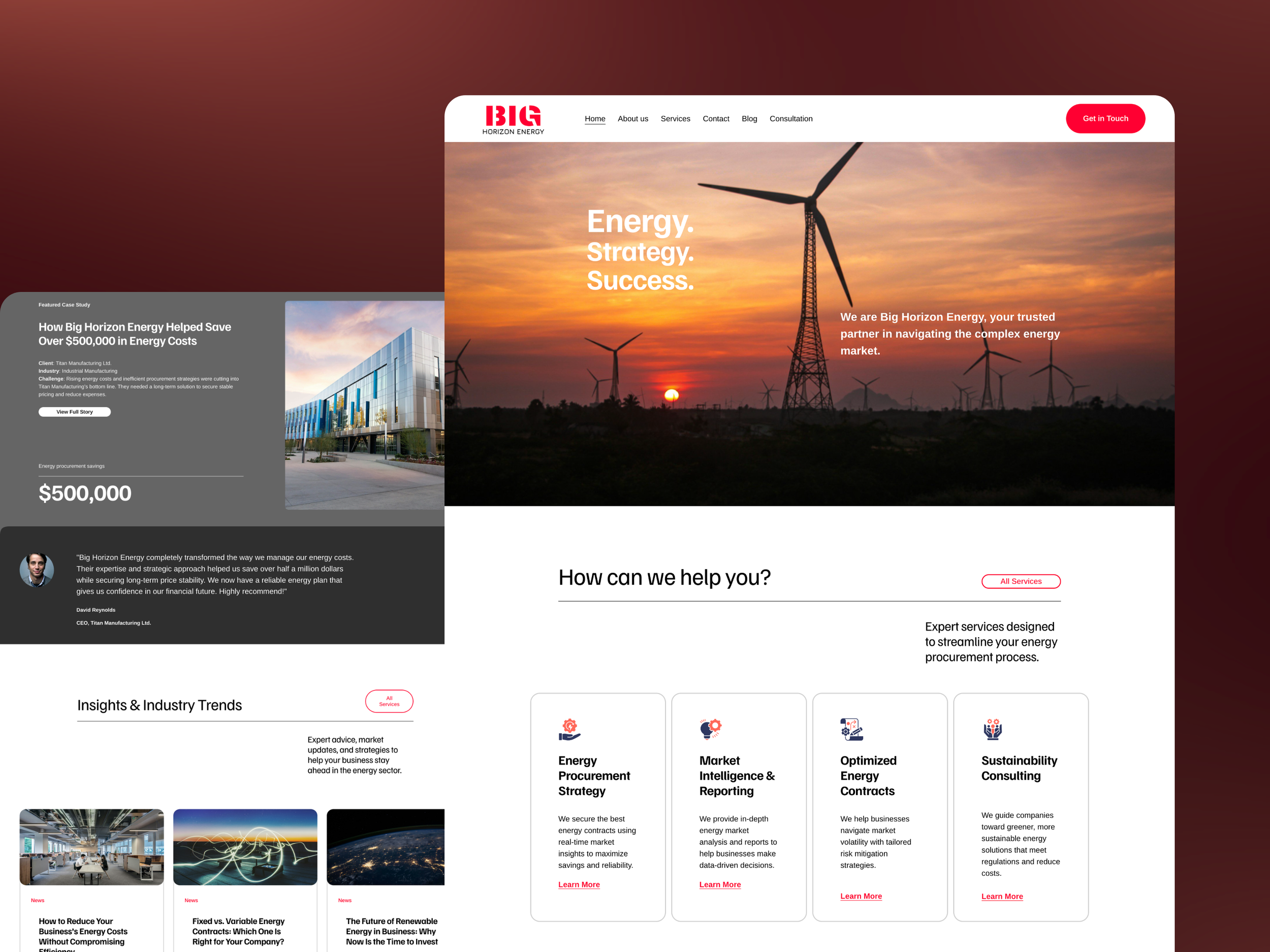The height and width of the screenshot is (952, 1270).
Task: Click the 'CEO, Titan Manufacturing Ltd.' text
Action: pyautogui.click(x=114, y=623)
